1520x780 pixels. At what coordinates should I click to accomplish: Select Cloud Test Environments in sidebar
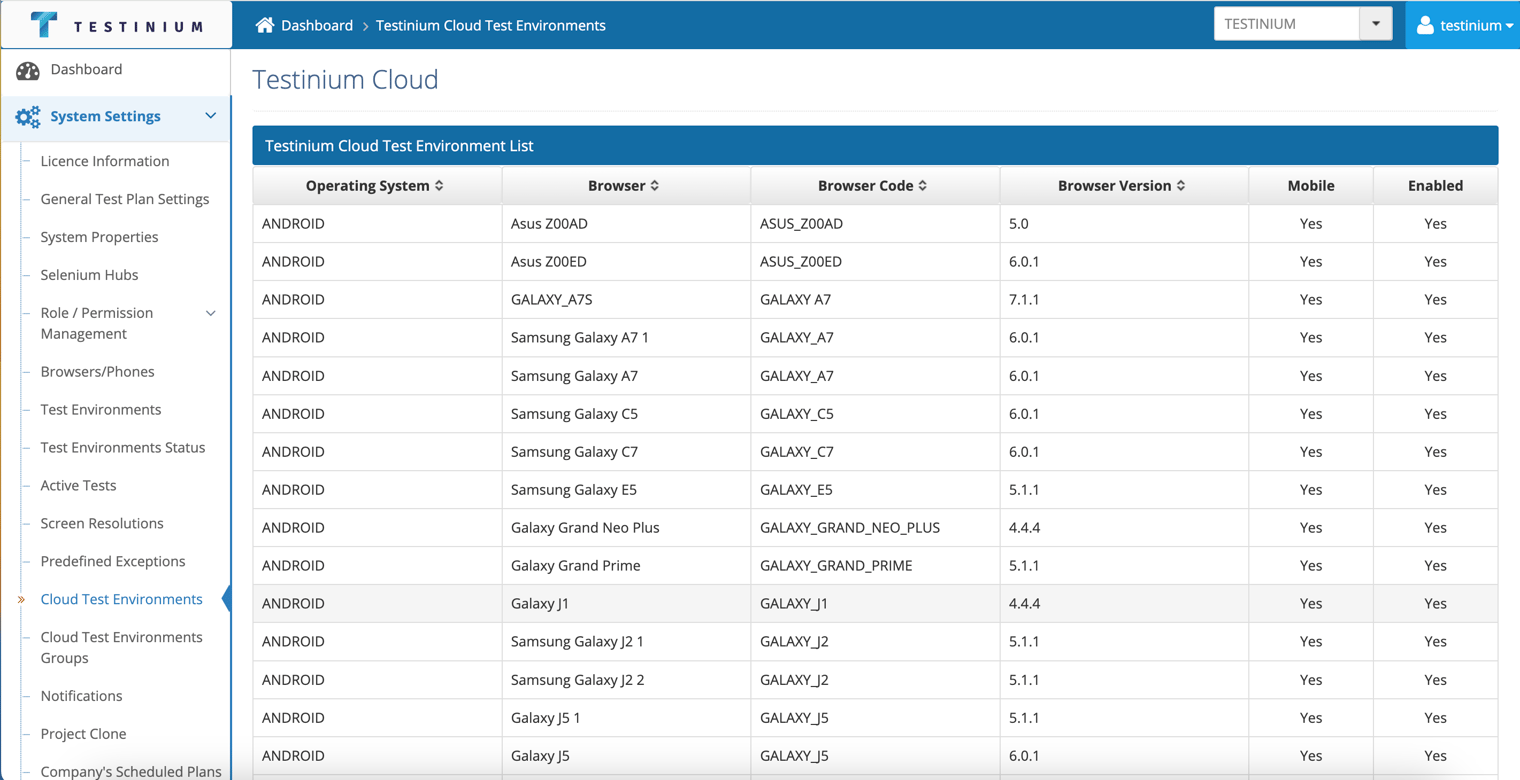[121, 600]
